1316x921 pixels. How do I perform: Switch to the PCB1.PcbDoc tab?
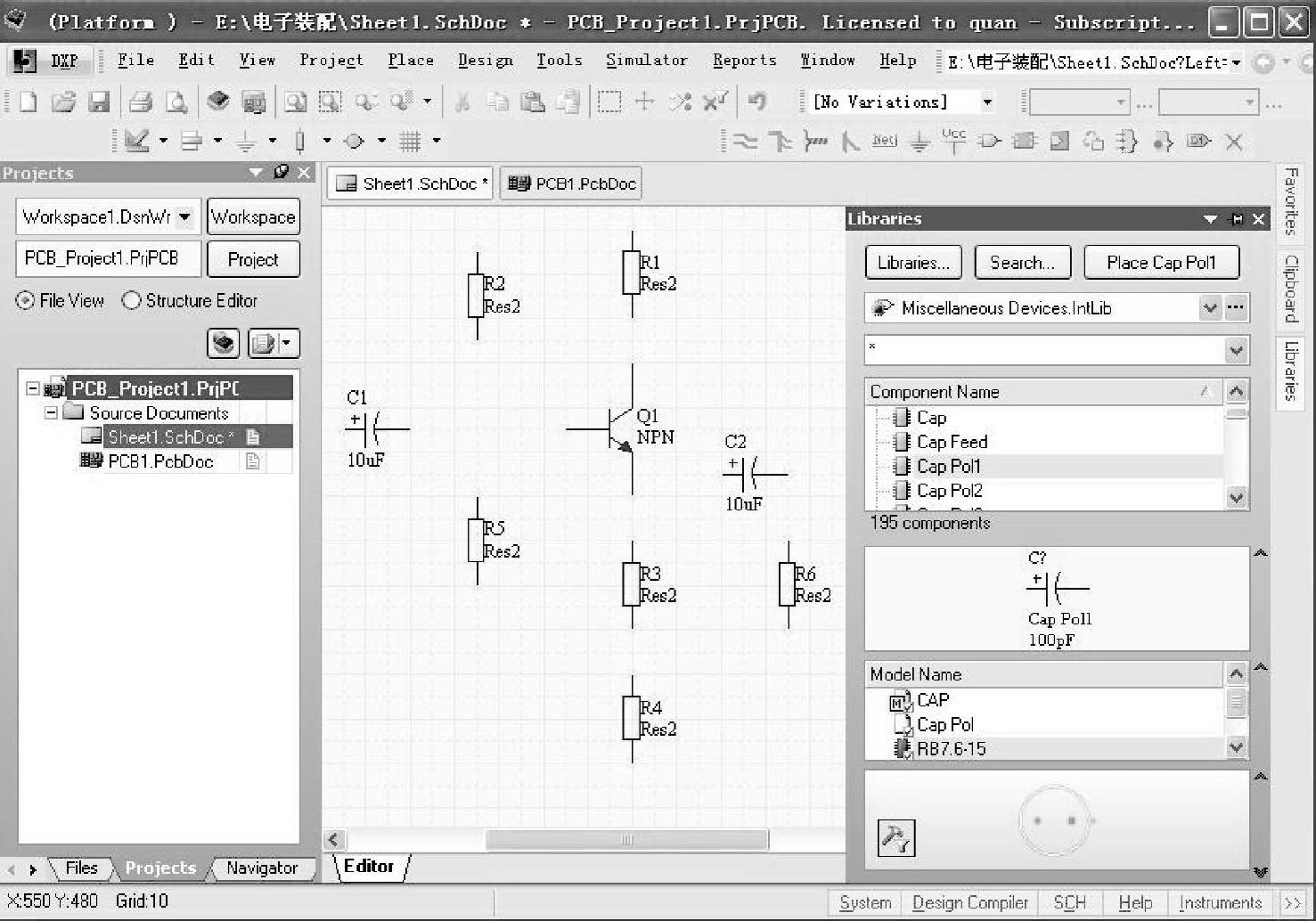coord(571,184)
